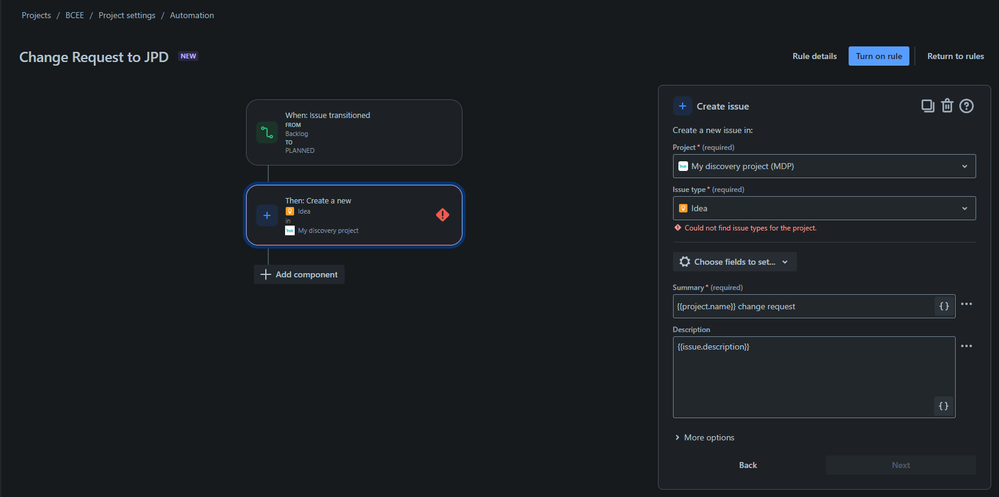Screen dimensions: 999x497
Task: Click the blue plus icon in panel header
Action: (682, 106)
